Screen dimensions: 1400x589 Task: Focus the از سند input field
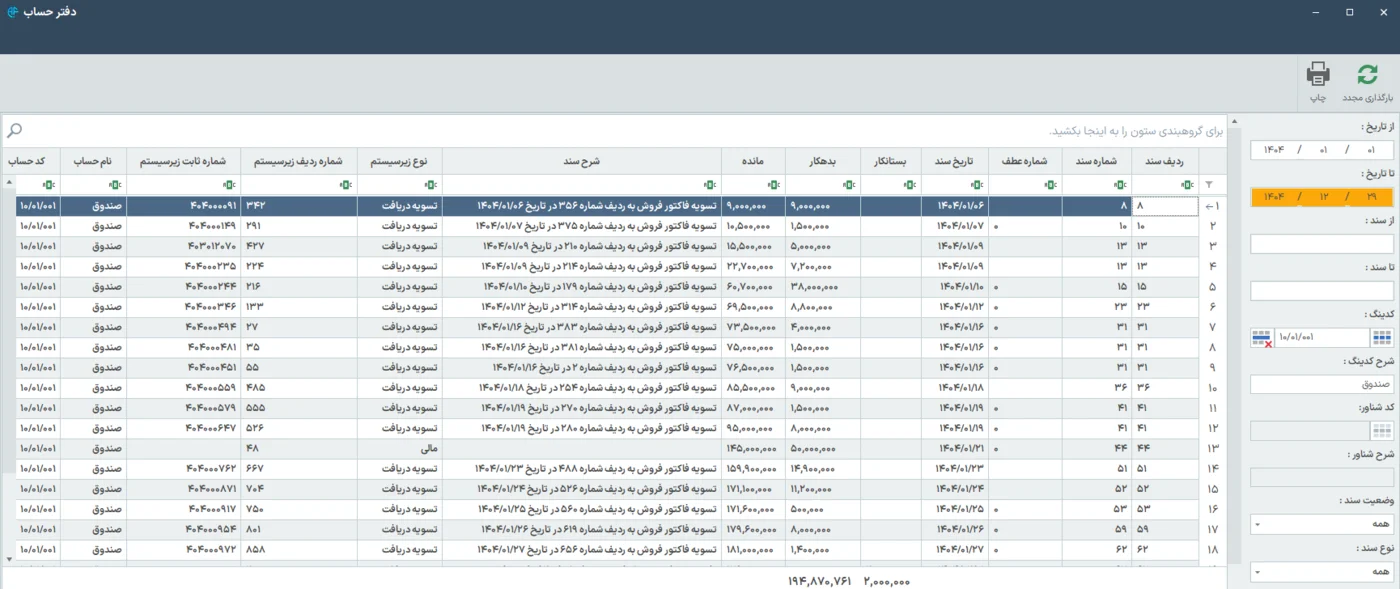(1322, 244)
